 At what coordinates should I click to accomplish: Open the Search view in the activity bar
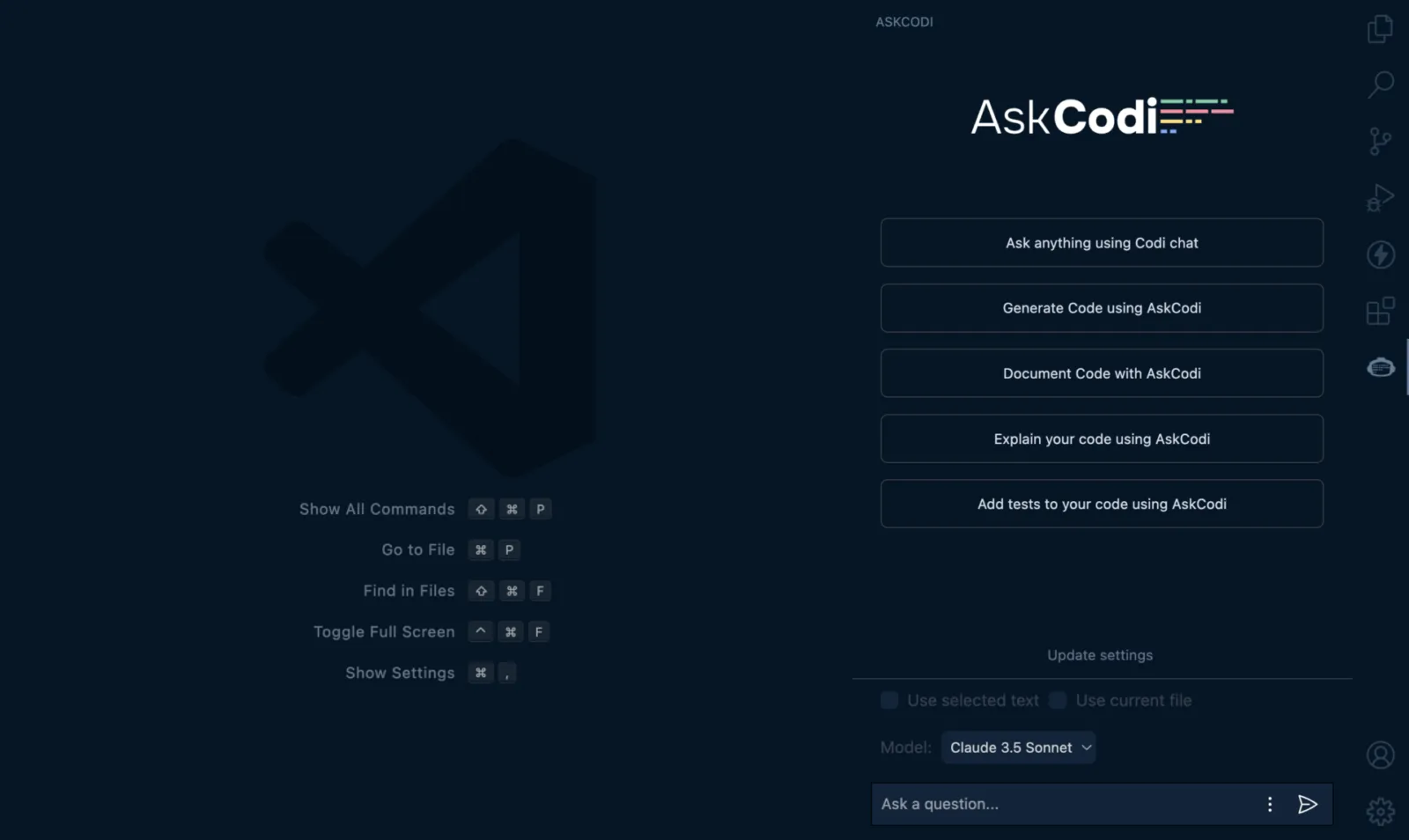1380,85
